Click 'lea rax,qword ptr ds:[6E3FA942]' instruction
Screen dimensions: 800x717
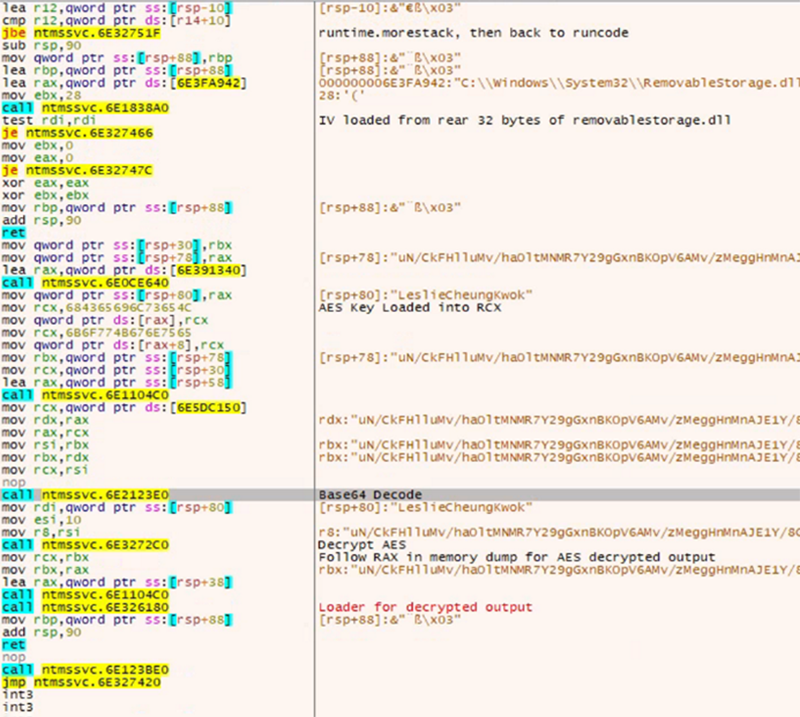(x=124, y=83)
